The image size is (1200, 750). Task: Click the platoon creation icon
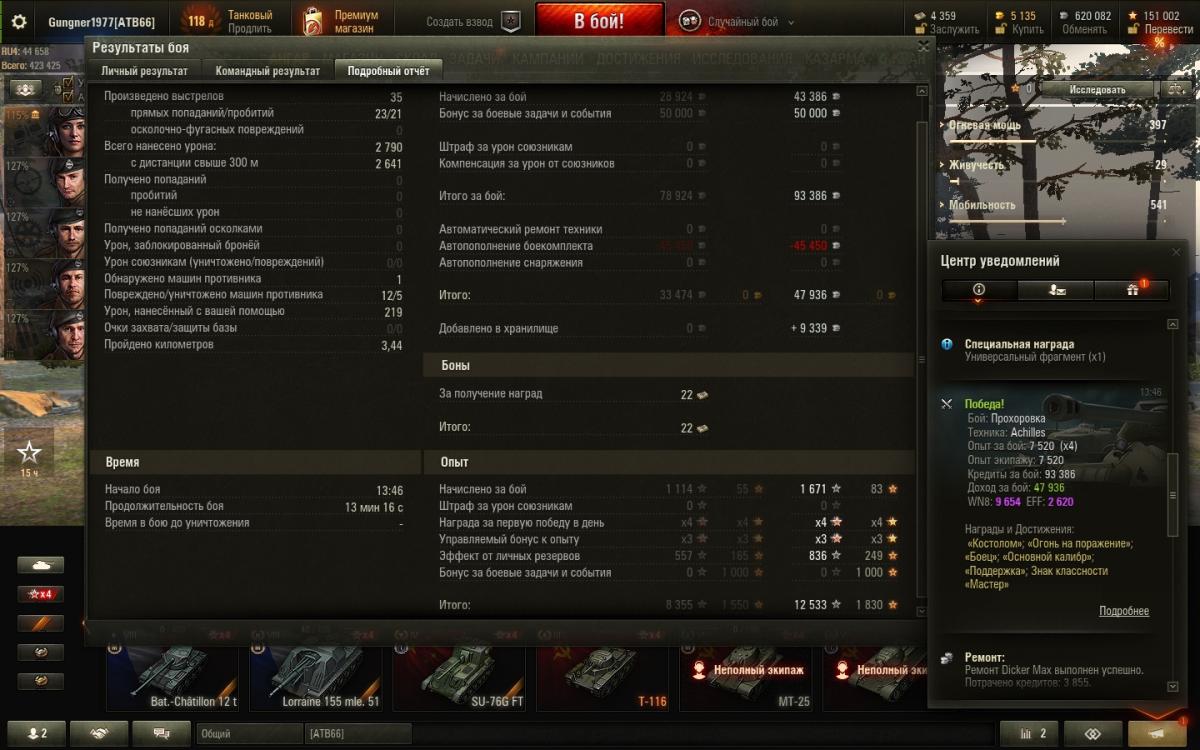click(510, 21)
